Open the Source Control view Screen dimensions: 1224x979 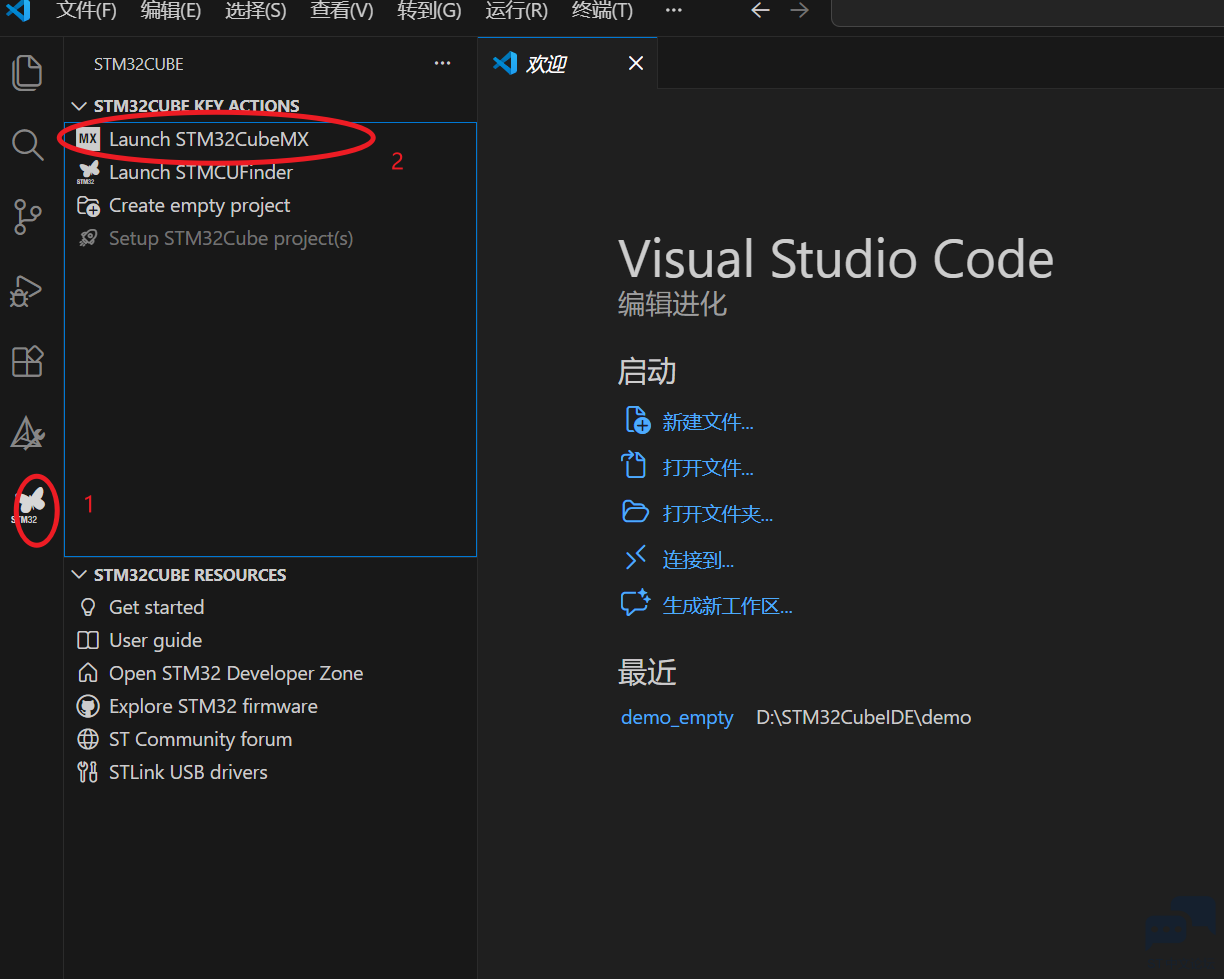[27, 217]
